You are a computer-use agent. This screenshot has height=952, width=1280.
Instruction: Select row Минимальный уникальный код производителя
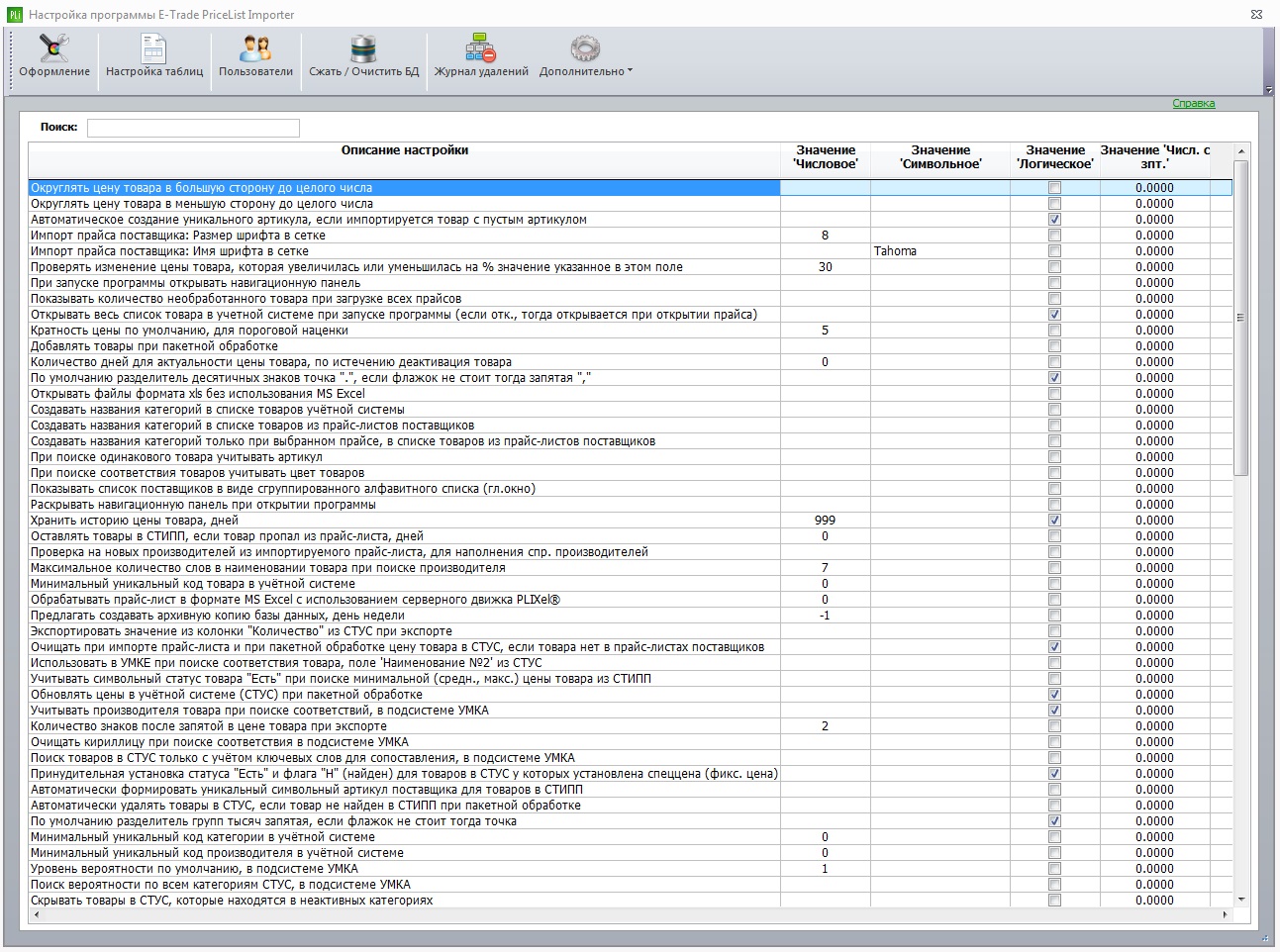coord(404,853)
